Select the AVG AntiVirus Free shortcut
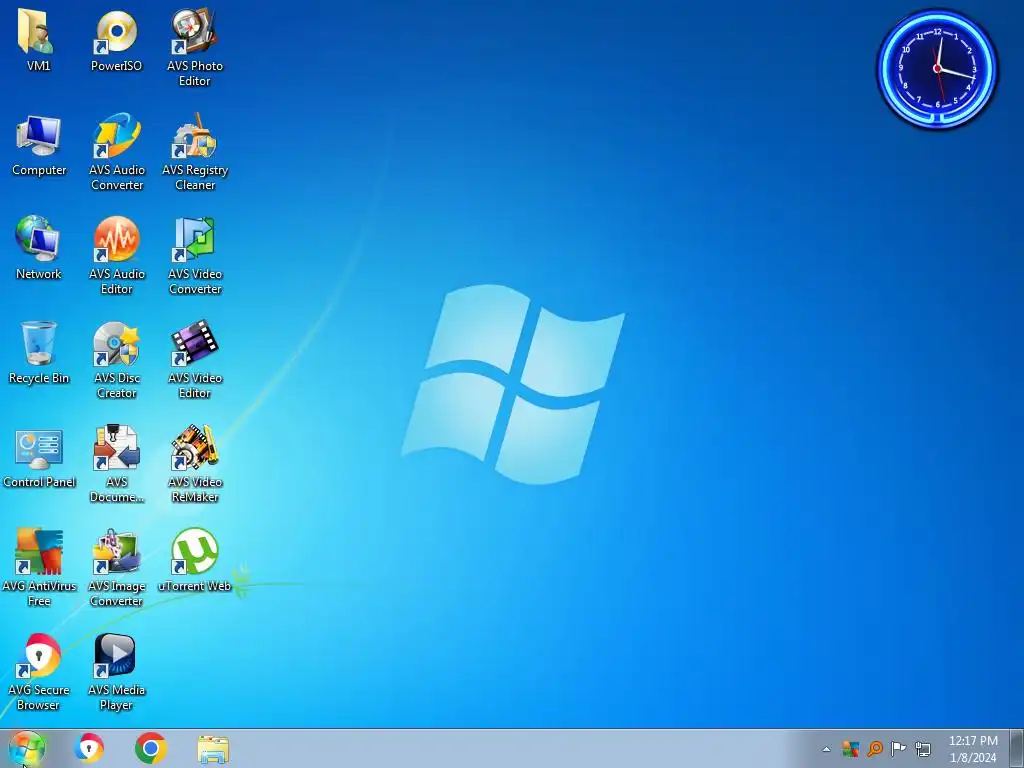The height and width of the screenshot is (768, 1024). pyautogui.click(x=39, y=568)
